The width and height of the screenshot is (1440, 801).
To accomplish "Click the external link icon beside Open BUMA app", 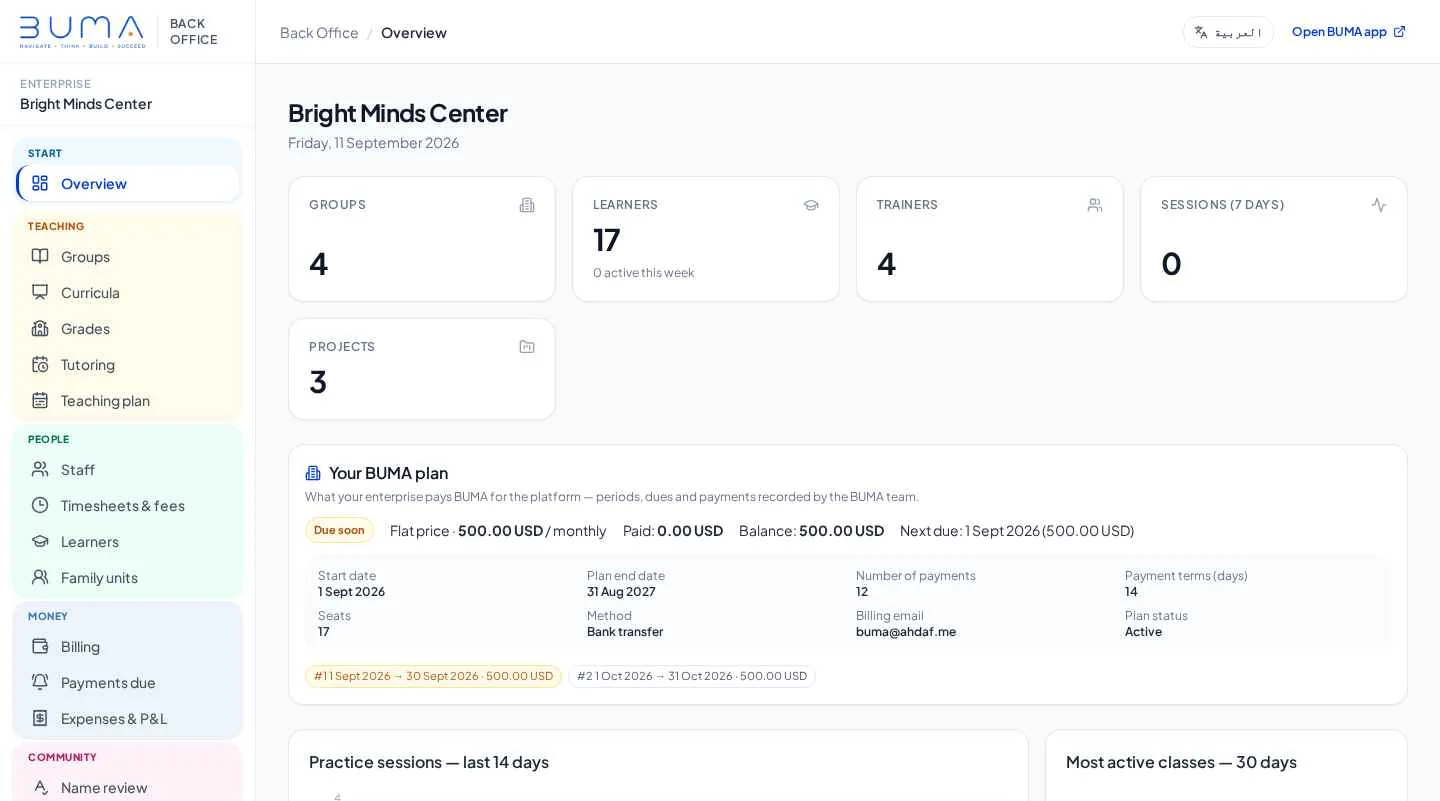I will 1400,31.
